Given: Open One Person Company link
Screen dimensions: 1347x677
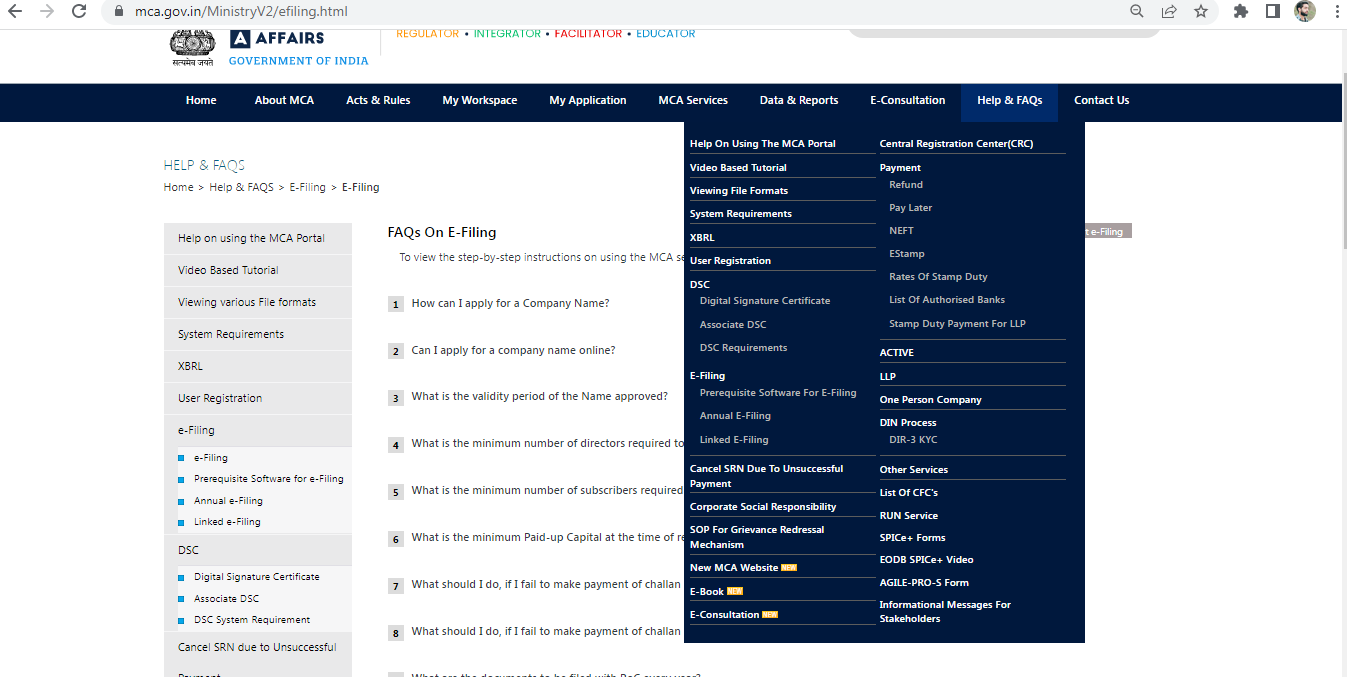Looking at the screenshot, I should point(930,400).
